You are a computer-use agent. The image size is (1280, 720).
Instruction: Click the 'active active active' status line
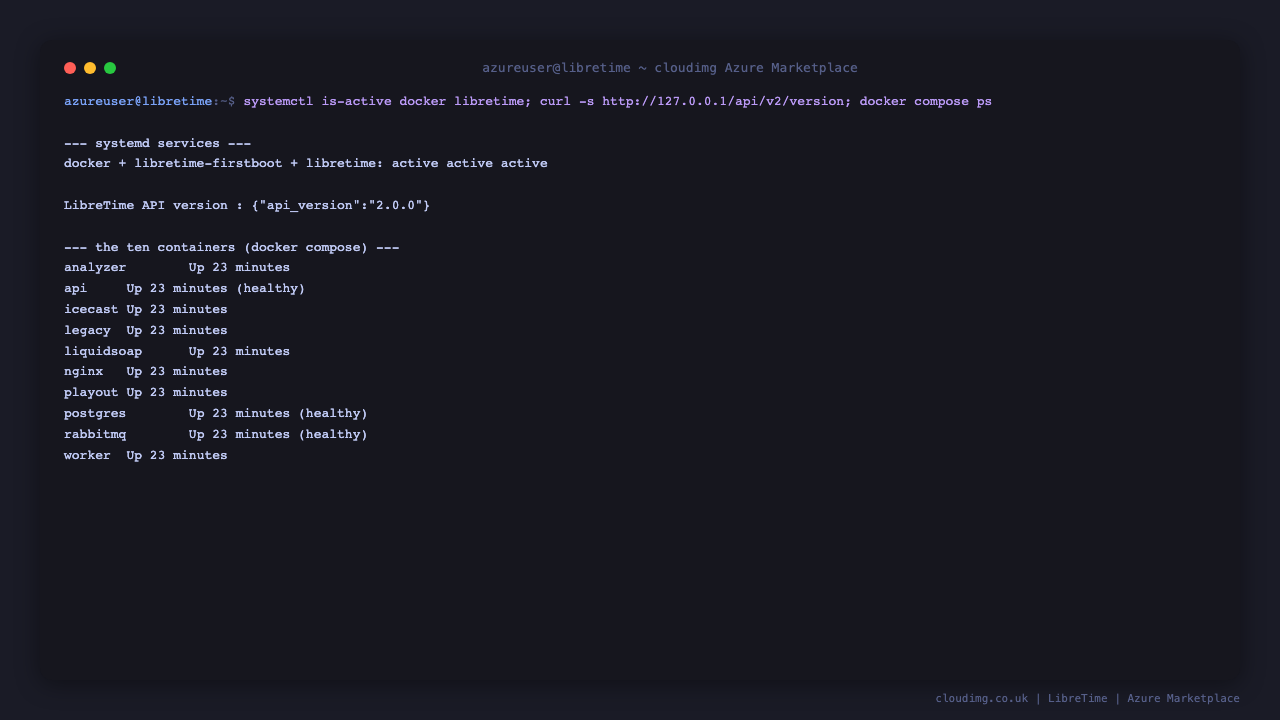pyautogui.click(x=306, y=163)
